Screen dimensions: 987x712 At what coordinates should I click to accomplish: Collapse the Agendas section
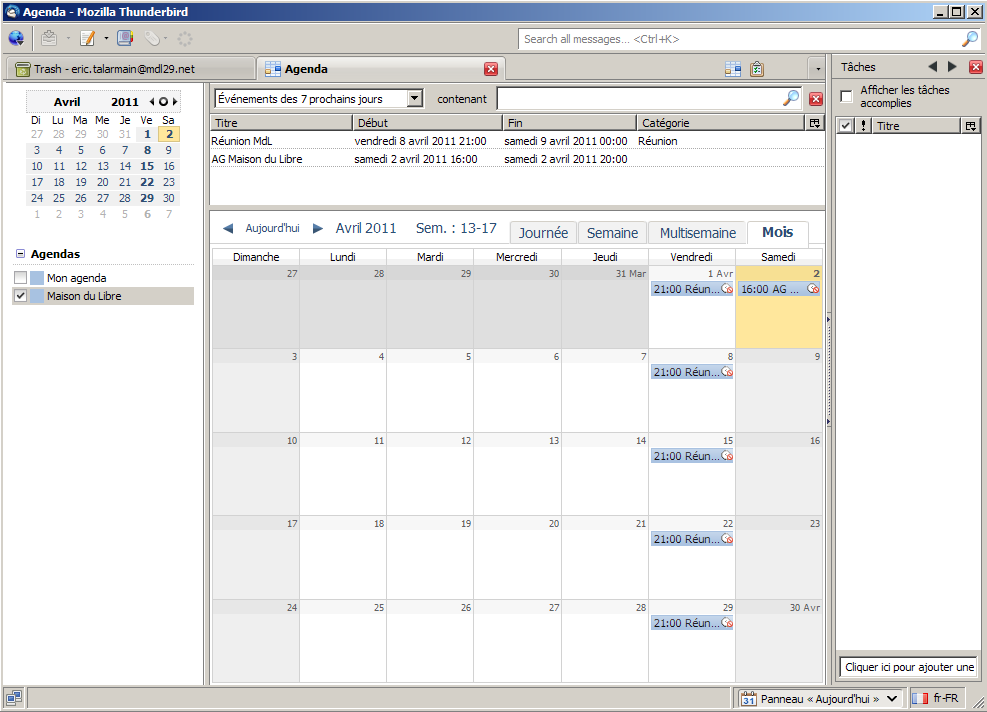[20, 254]
